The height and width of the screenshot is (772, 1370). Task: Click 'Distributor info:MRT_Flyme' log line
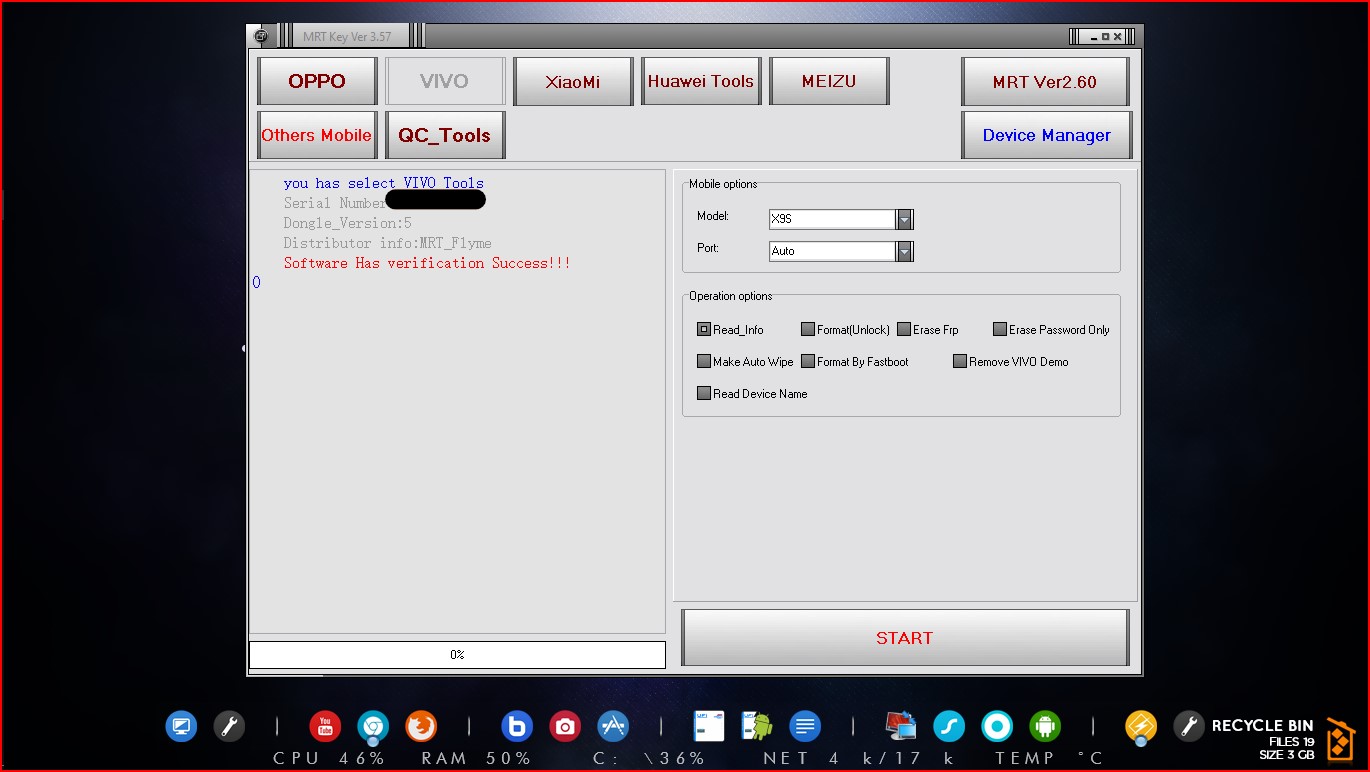pos(387,243)
